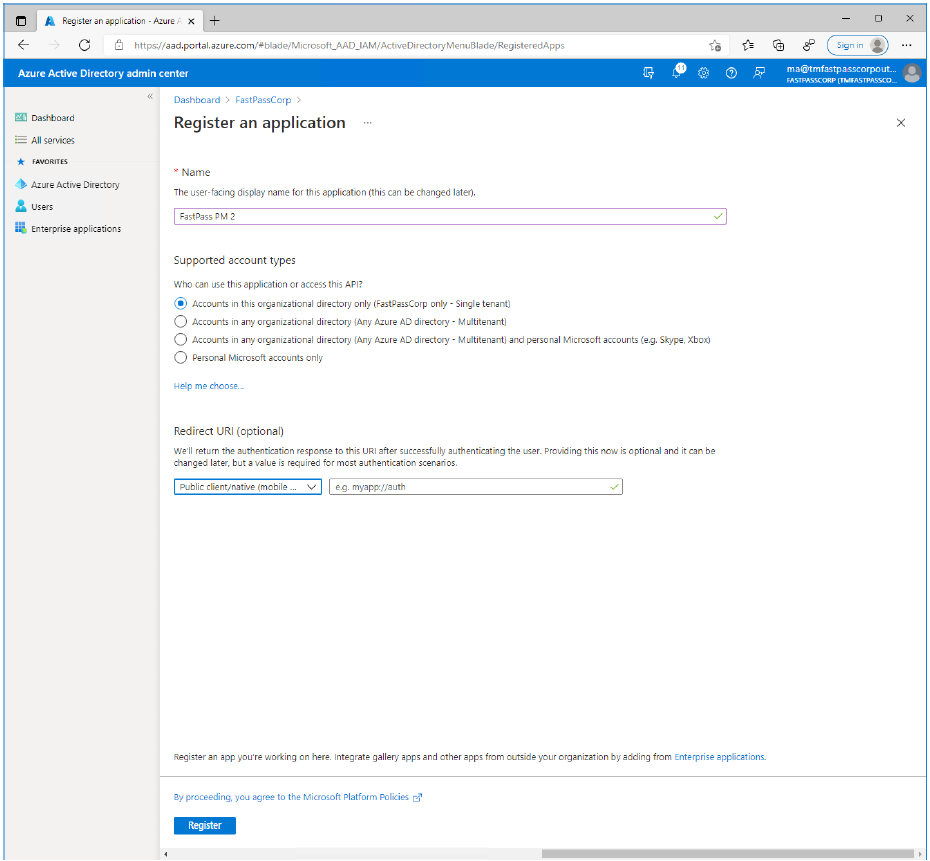Select Personal Microsoft accounts only option
This screenshot has height=861, width=930.
point(180,358)
